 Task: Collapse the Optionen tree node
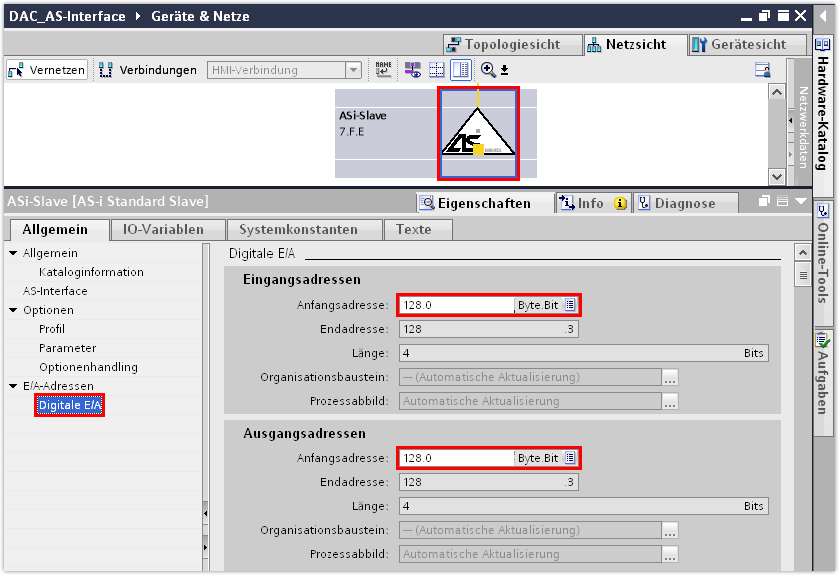13,310
